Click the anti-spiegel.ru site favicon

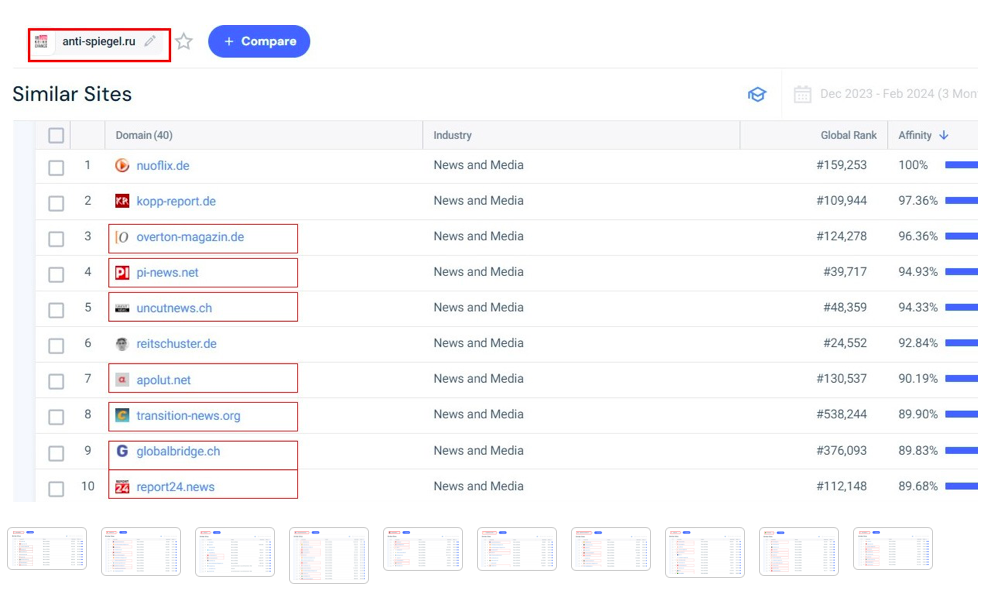pyautogui.click(x=41, y=42)
